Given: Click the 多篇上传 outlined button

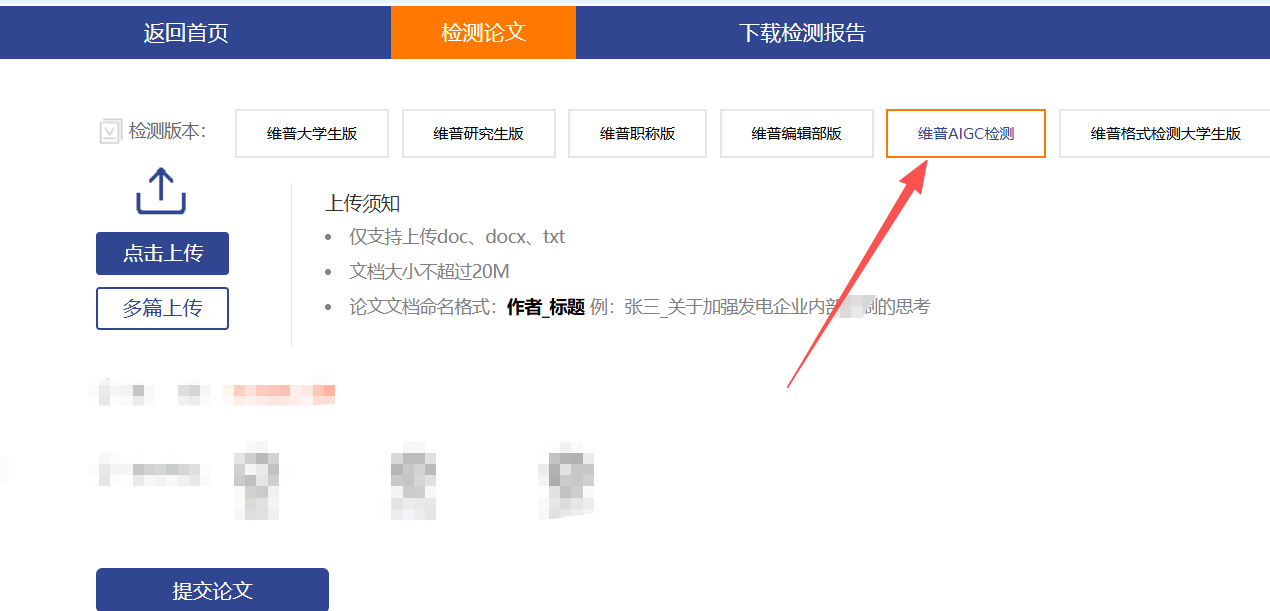Looking at the screenshot, I should 162,309.
